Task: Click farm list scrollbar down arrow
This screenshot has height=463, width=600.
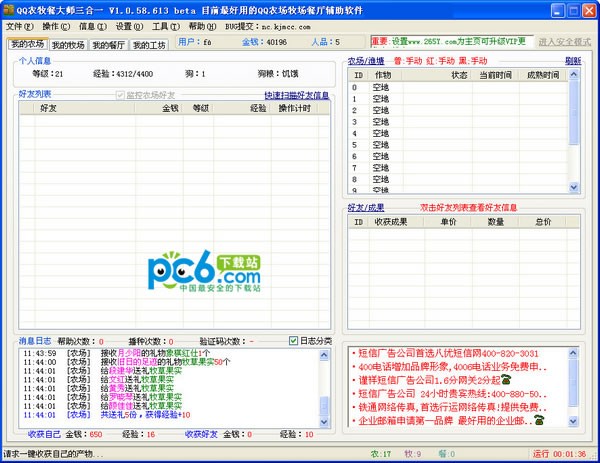Action: point(573,187)
